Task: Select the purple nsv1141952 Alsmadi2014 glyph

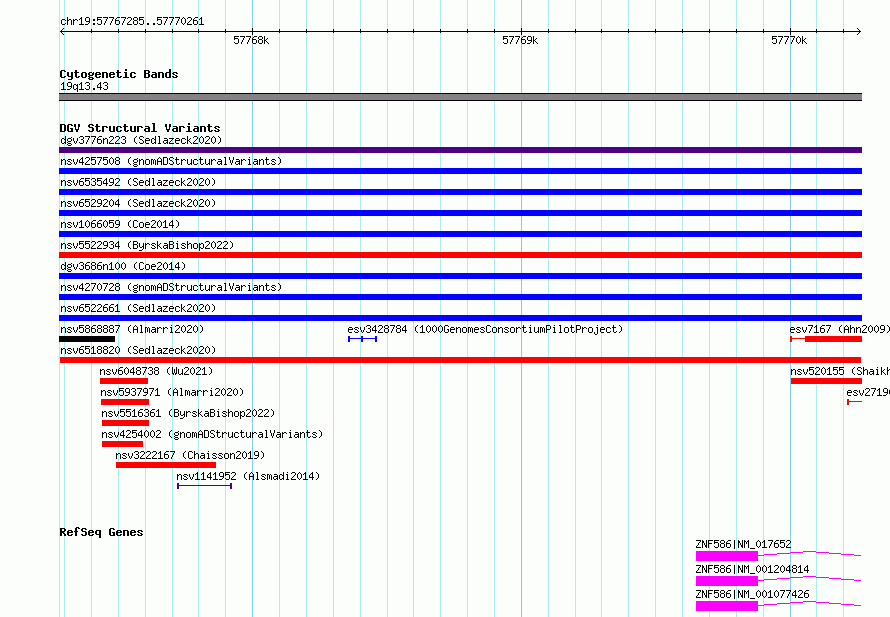Action: [204, 486]
